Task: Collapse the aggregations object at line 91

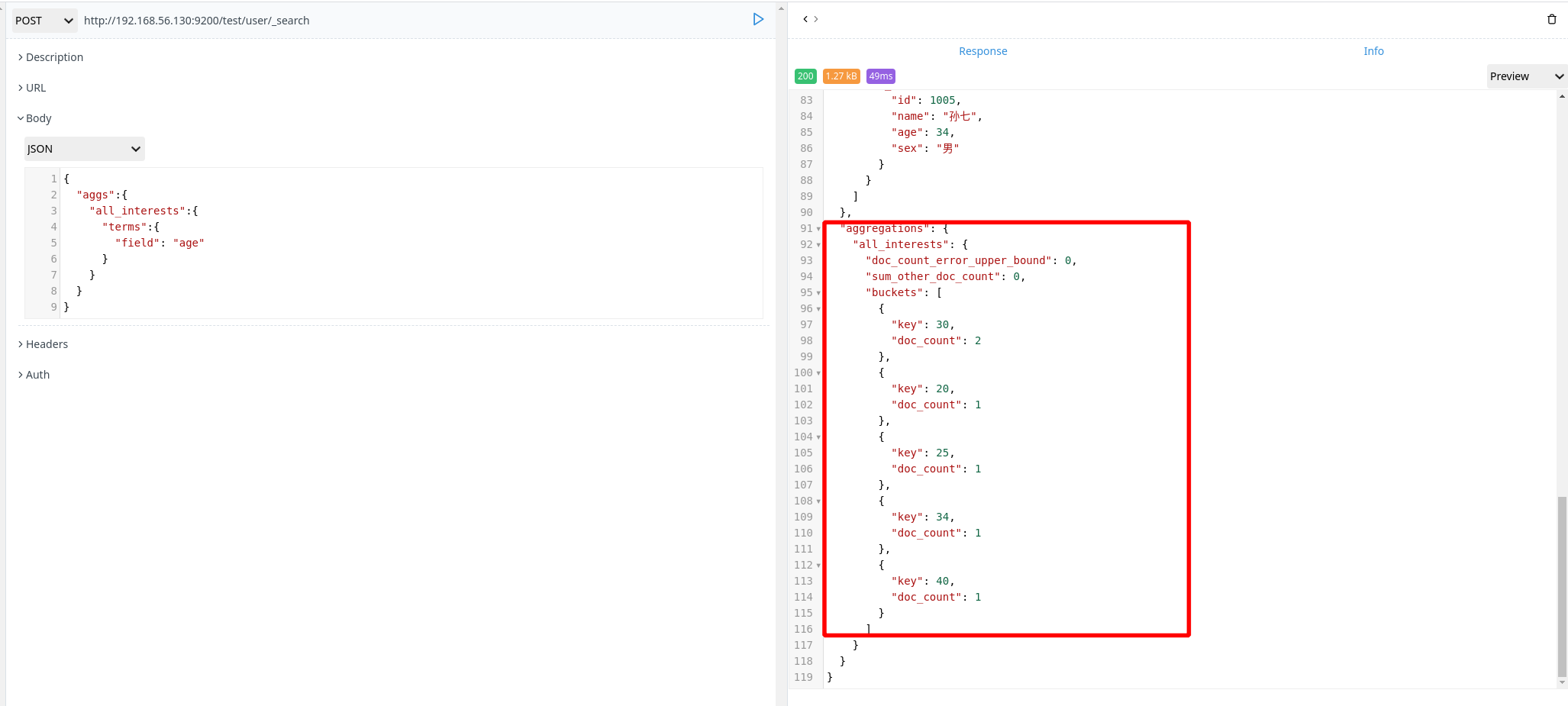Action: pyautogui.click(x=818, y=228)
